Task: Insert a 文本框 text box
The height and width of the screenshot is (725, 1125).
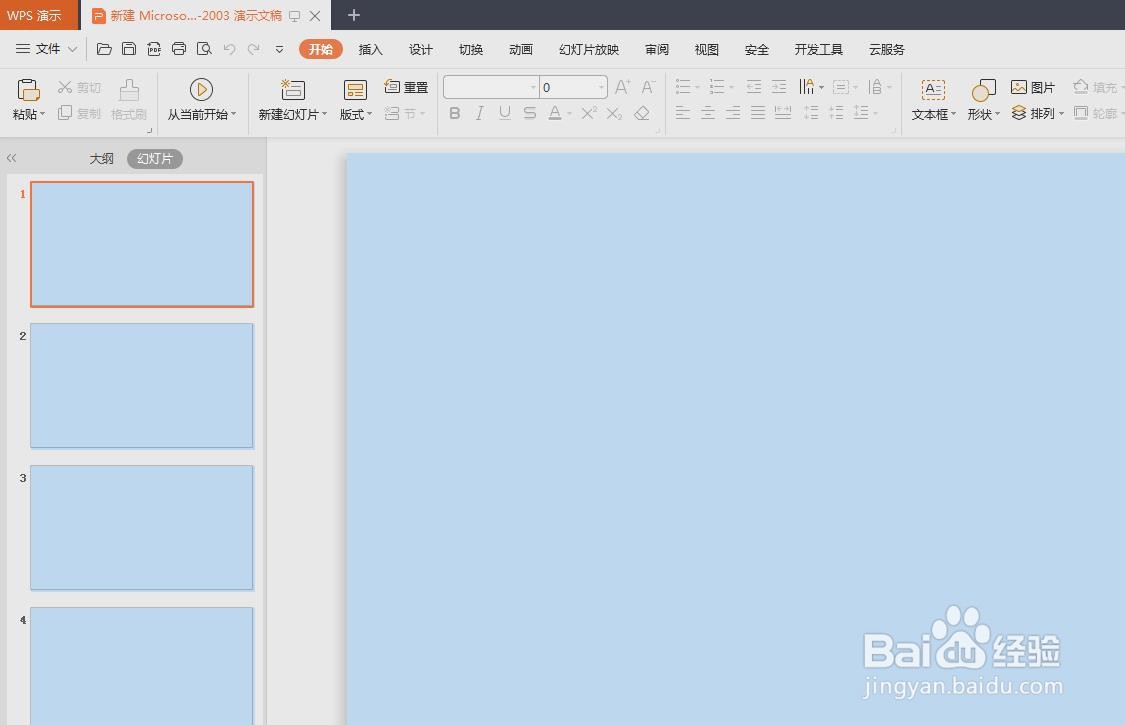Action: [933, 99]
